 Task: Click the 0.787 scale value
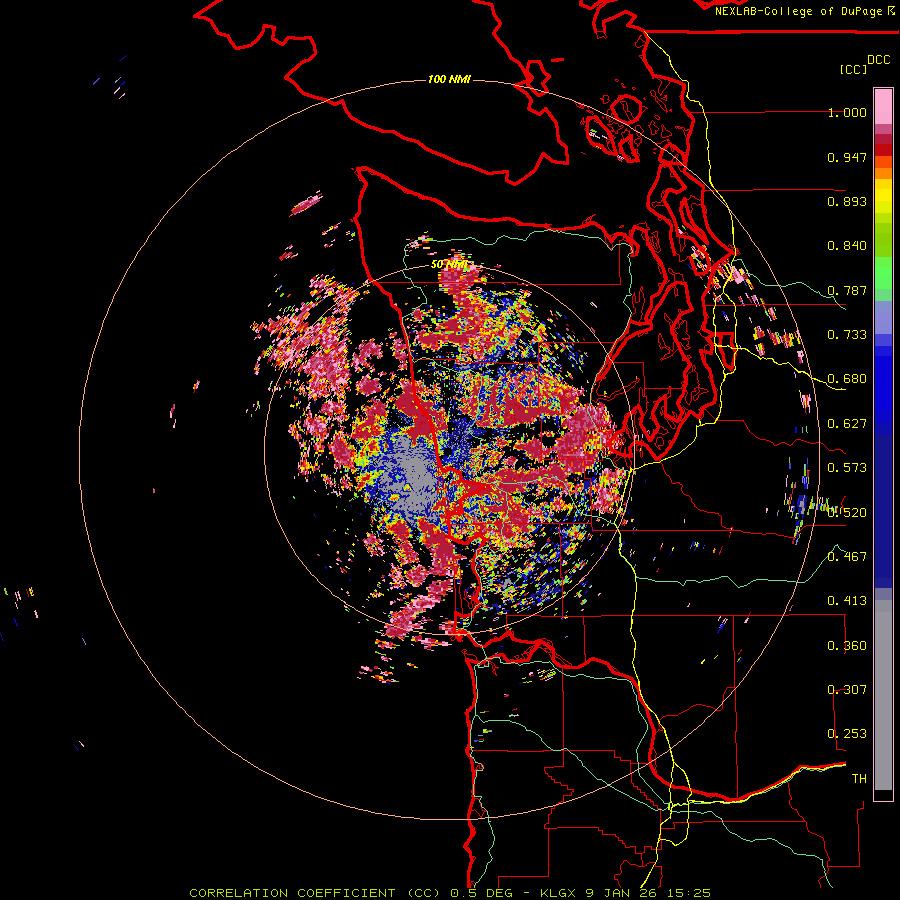click(847, 290)
